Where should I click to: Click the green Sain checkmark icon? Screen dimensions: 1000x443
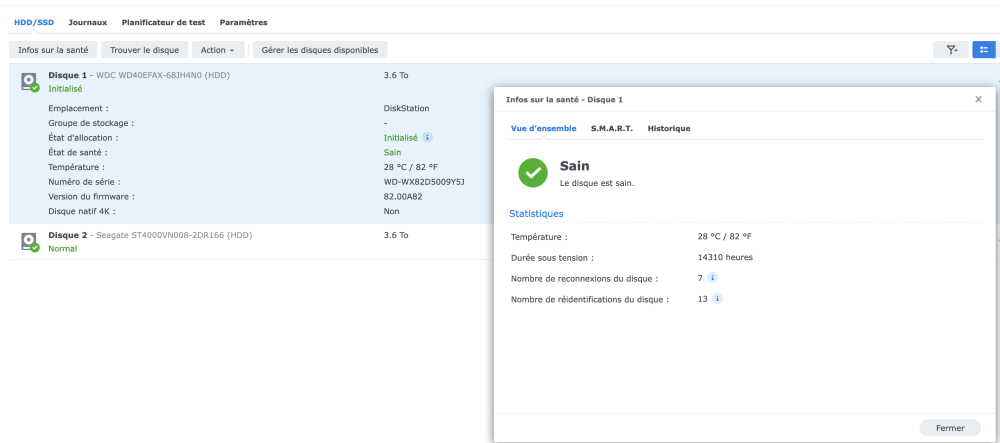pos(532,172)
